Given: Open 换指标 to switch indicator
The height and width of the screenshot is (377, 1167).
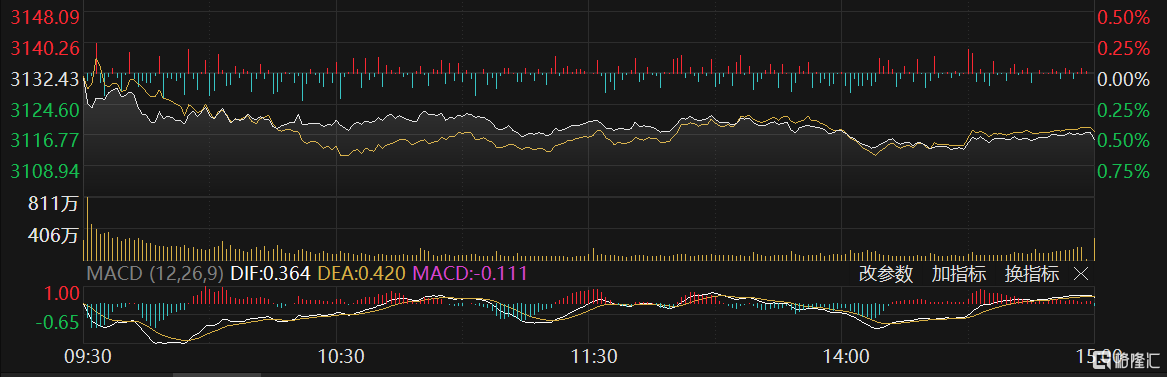Looking at the screenshot, I should 1032,274.
